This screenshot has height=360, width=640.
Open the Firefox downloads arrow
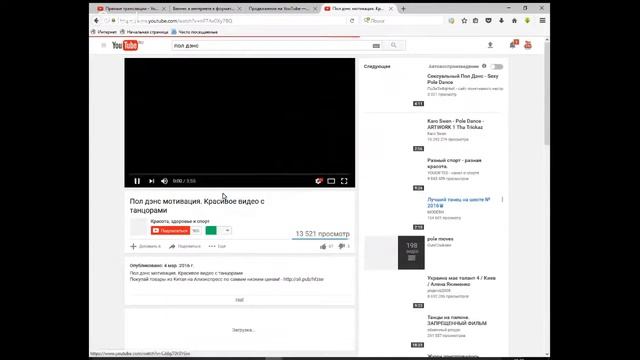pyautogui.click(x=501, y=21)
